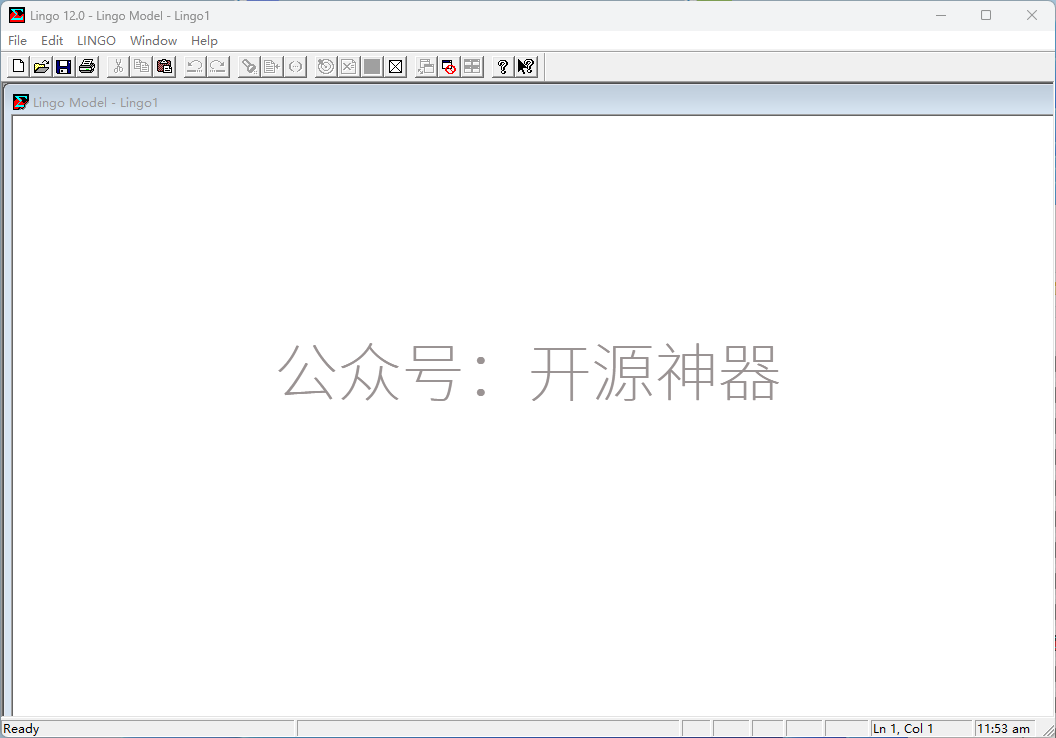
Task: Click the Ready status bar text
Action: point(22,729)
